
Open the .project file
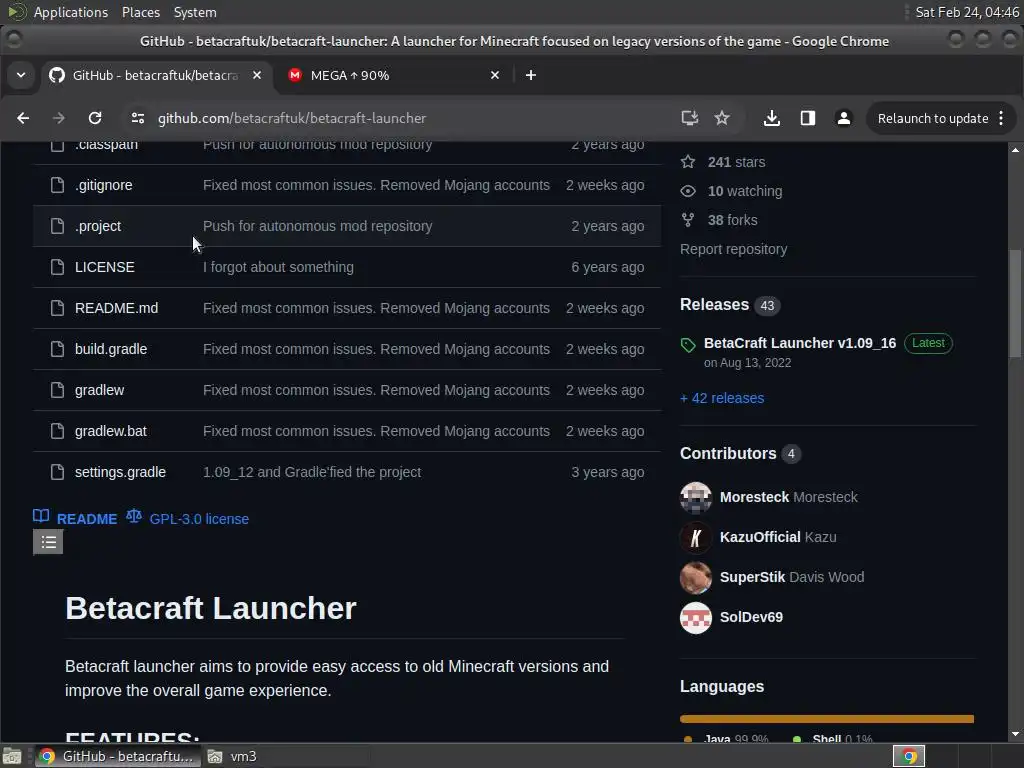click(x=98, y=227)
